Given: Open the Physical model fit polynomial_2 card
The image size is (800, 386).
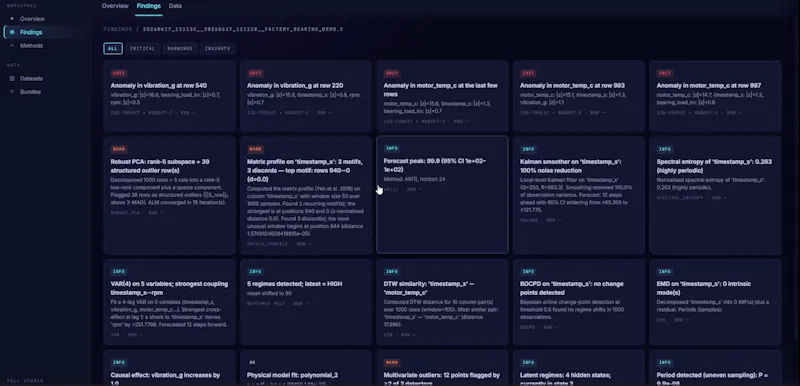Looking at the screenshot, I should click(306, 368).
